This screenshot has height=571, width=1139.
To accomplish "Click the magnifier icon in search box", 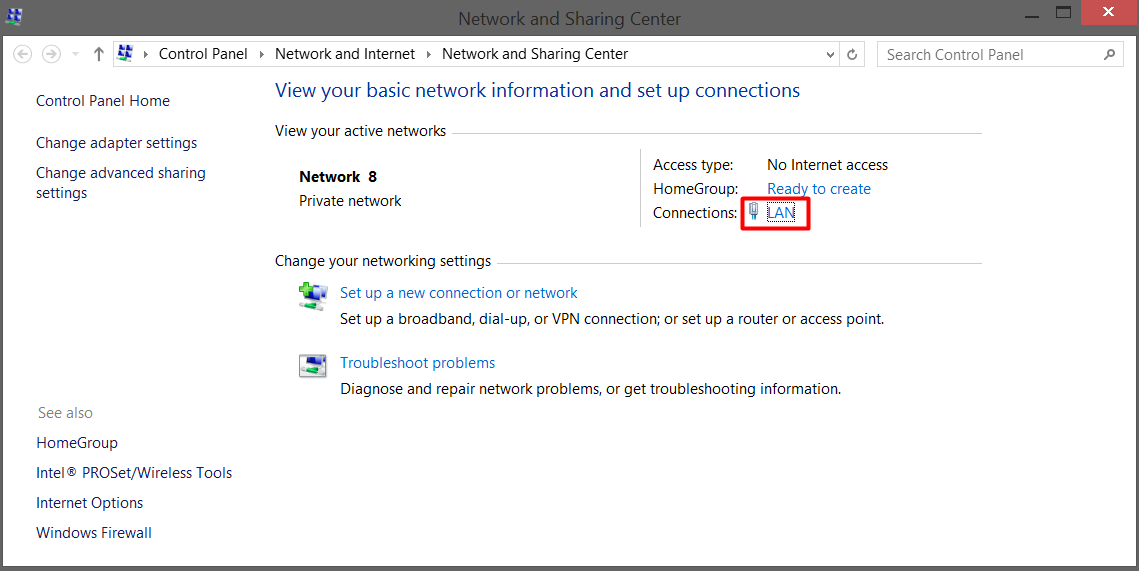I will point(1110,55).
